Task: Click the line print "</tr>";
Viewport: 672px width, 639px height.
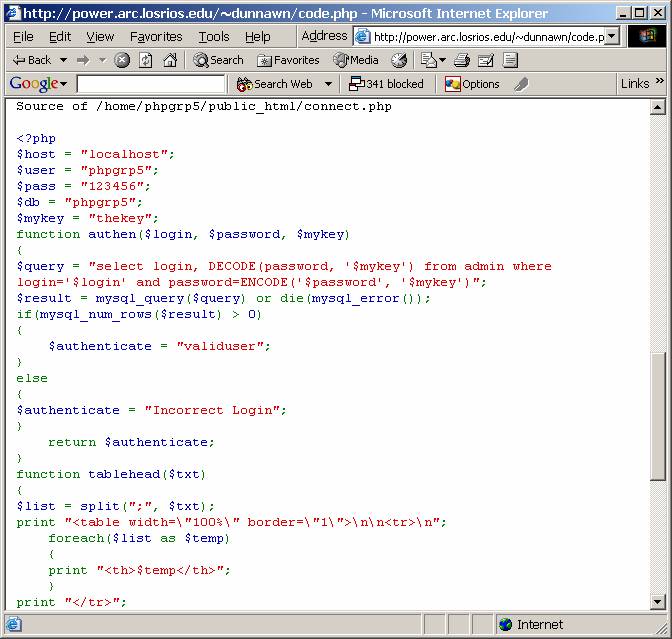Action: pos(72,603)
